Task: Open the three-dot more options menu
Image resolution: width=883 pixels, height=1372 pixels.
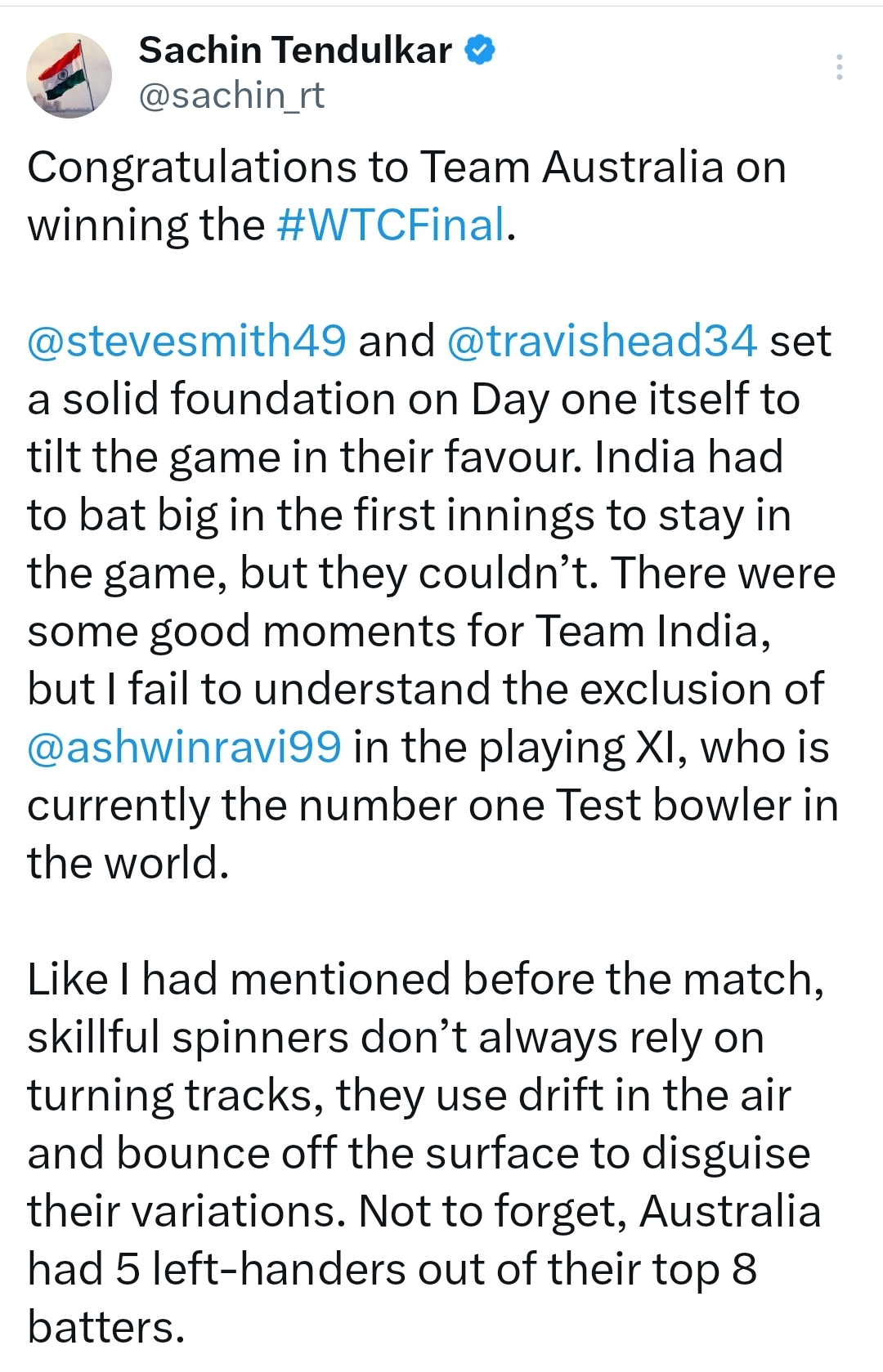Action: (x=839, y=67)
